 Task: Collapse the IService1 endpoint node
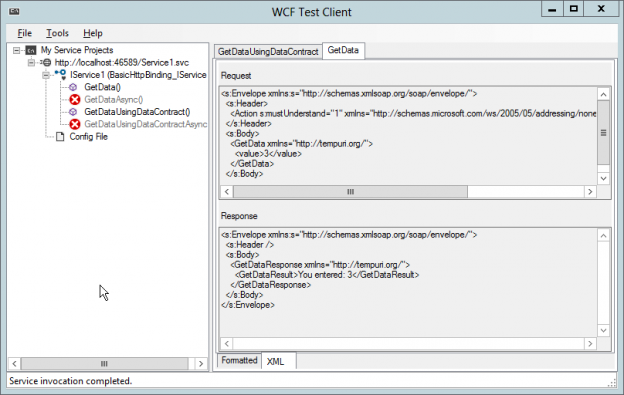46,75
